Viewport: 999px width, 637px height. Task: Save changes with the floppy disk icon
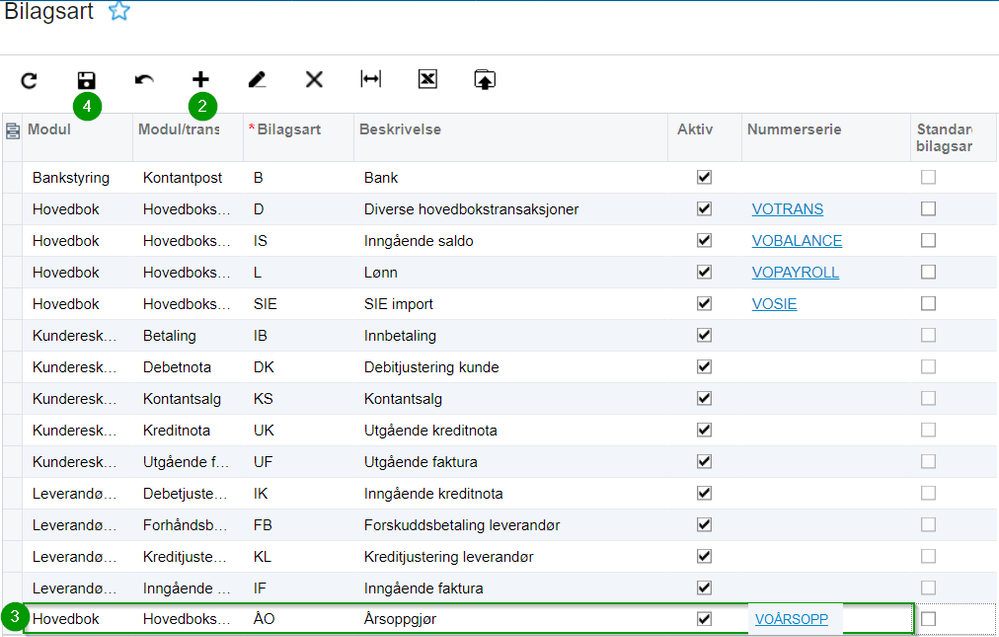(86, 80)
